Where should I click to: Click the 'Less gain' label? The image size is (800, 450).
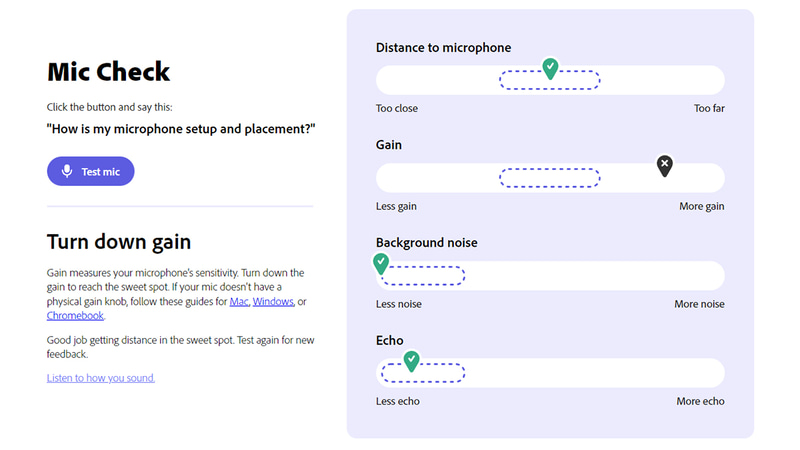click(396, 206)
